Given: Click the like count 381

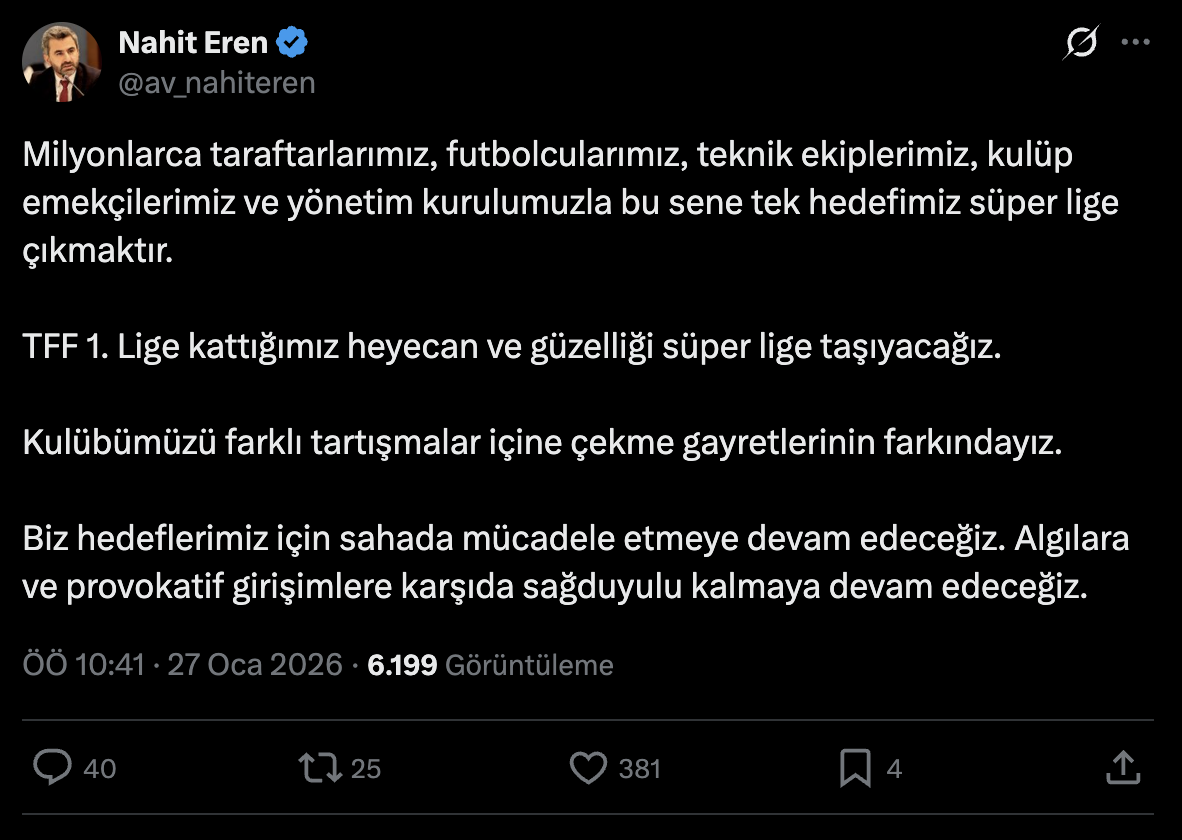Looking at the screenshot, I should coord(640,768).
